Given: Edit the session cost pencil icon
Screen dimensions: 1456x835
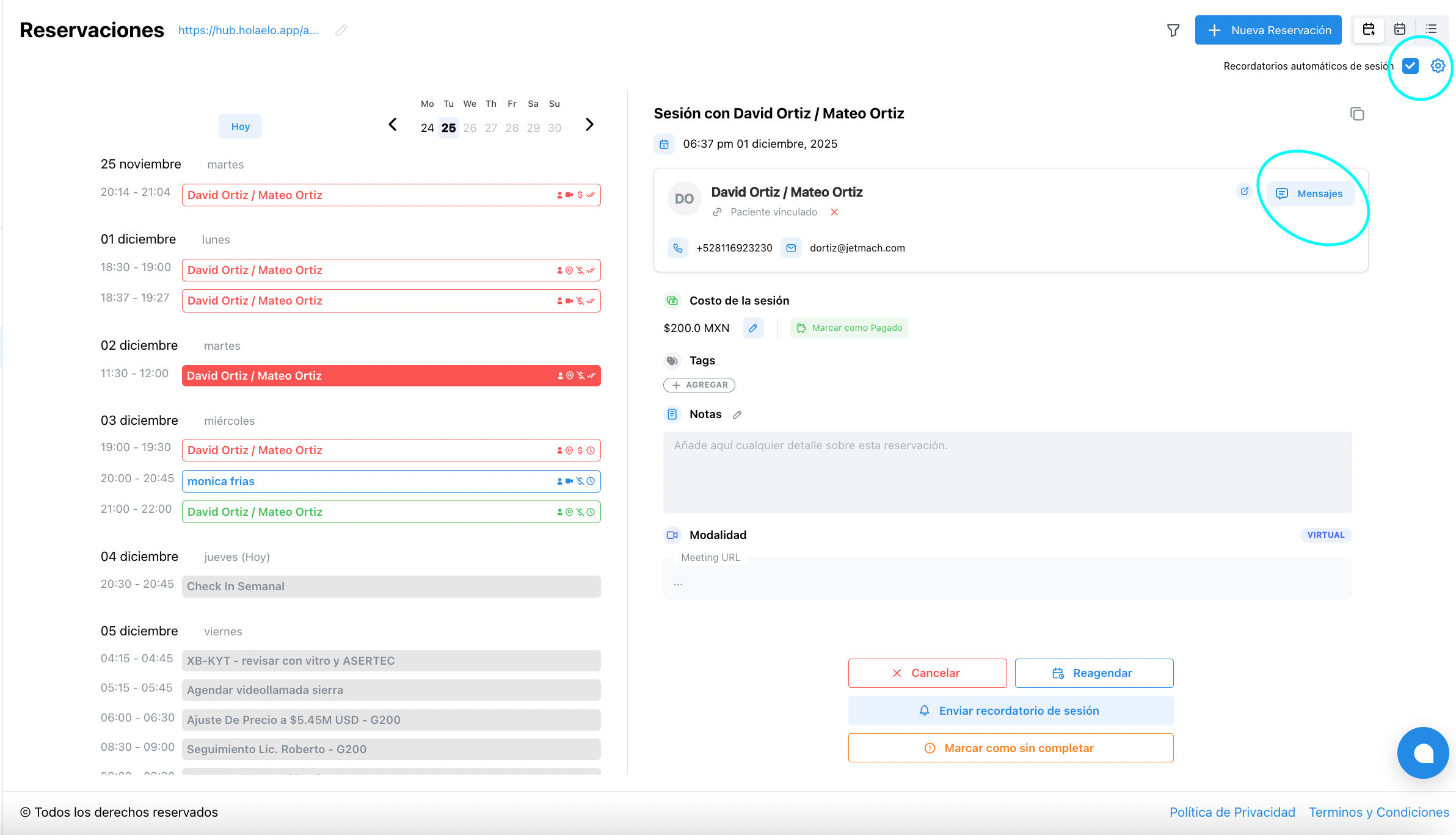Looking at the screenshot, I should point(753,328).
